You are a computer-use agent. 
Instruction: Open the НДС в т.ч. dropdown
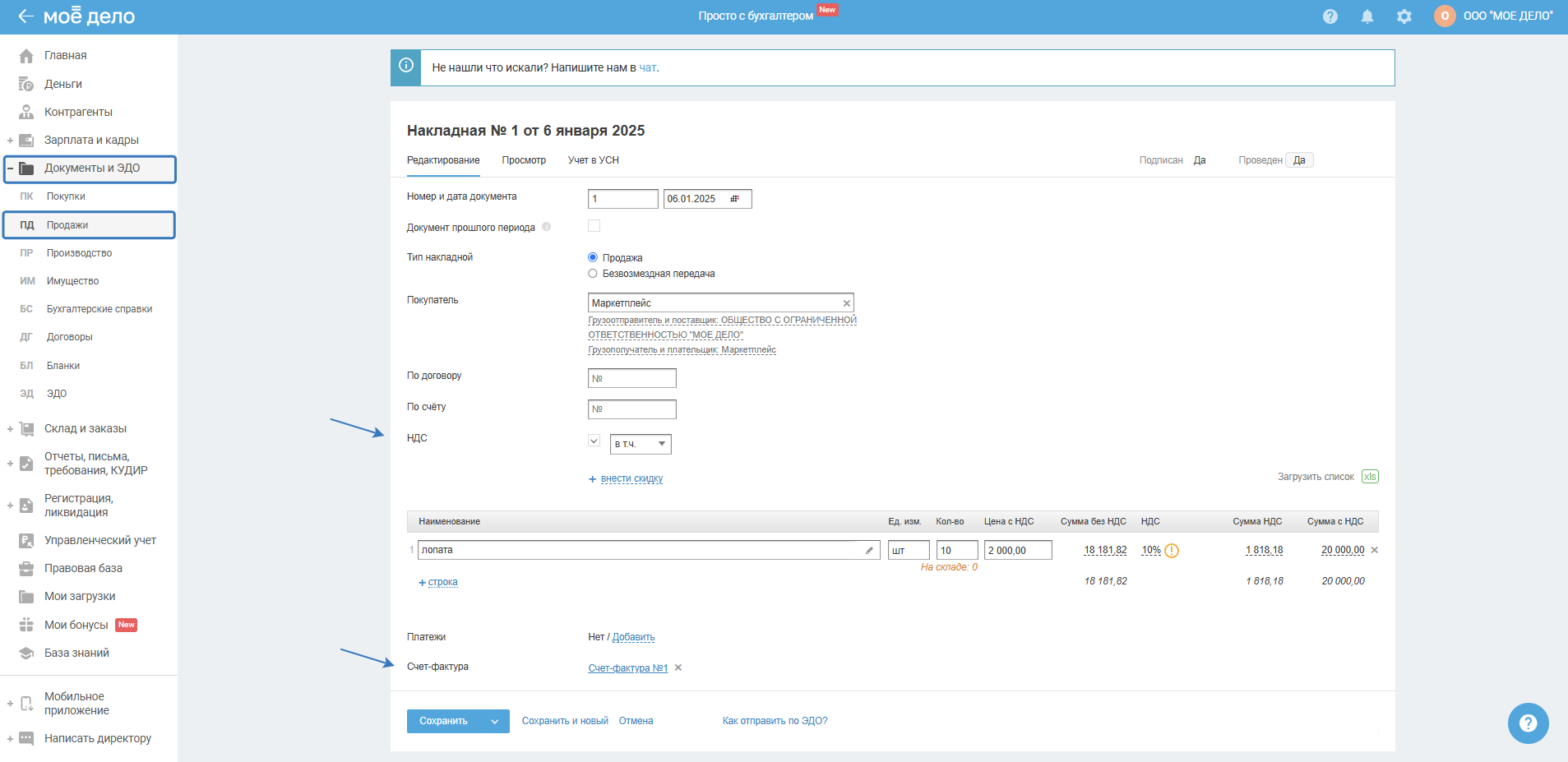[641, 445]
